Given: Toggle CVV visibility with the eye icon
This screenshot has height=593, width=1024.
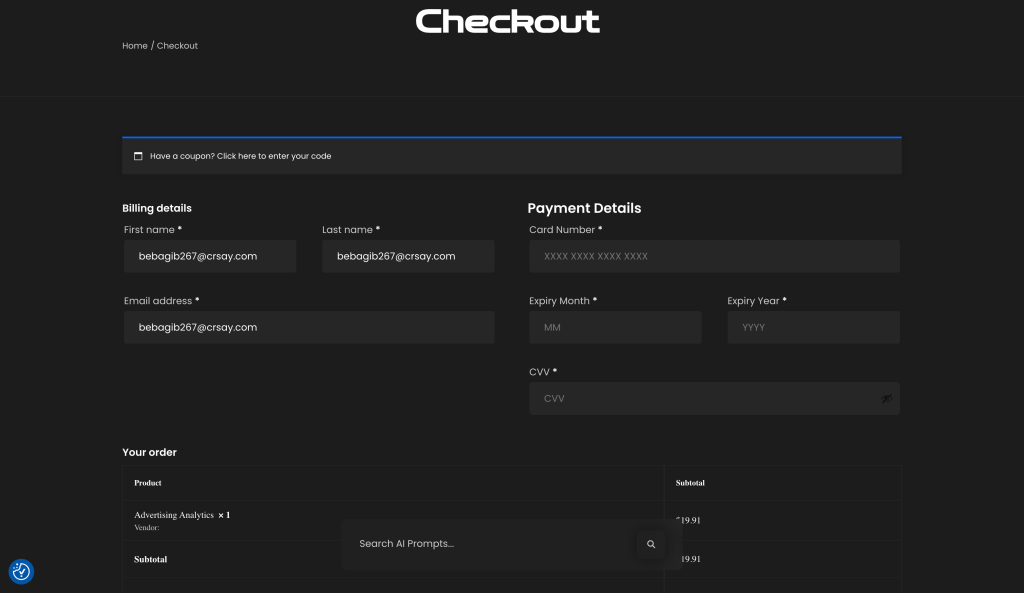Looking at the screenshot, I should 886,398.
